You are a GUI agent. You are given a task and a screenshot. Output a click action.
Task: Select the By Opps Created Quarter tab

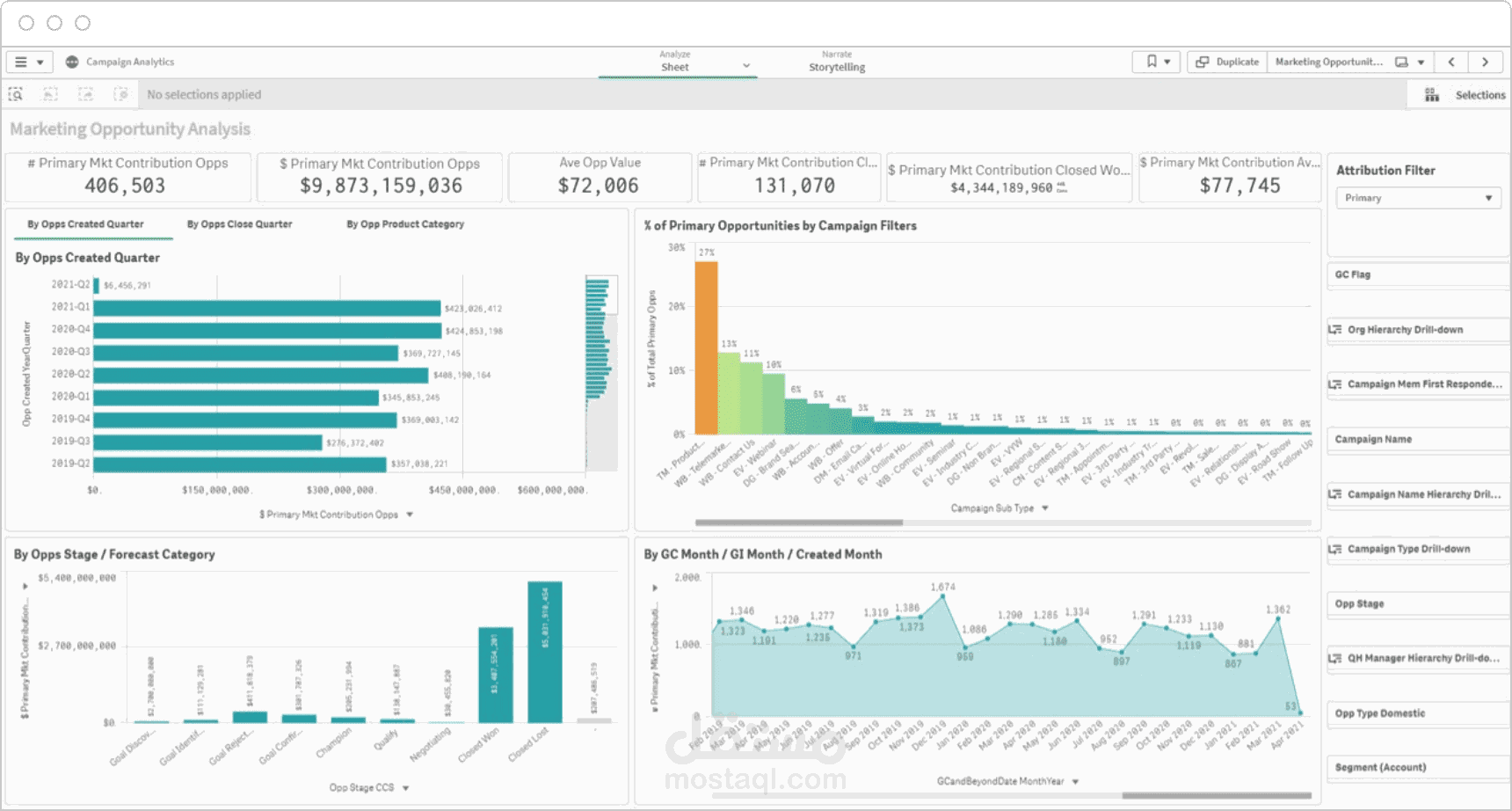85,224
